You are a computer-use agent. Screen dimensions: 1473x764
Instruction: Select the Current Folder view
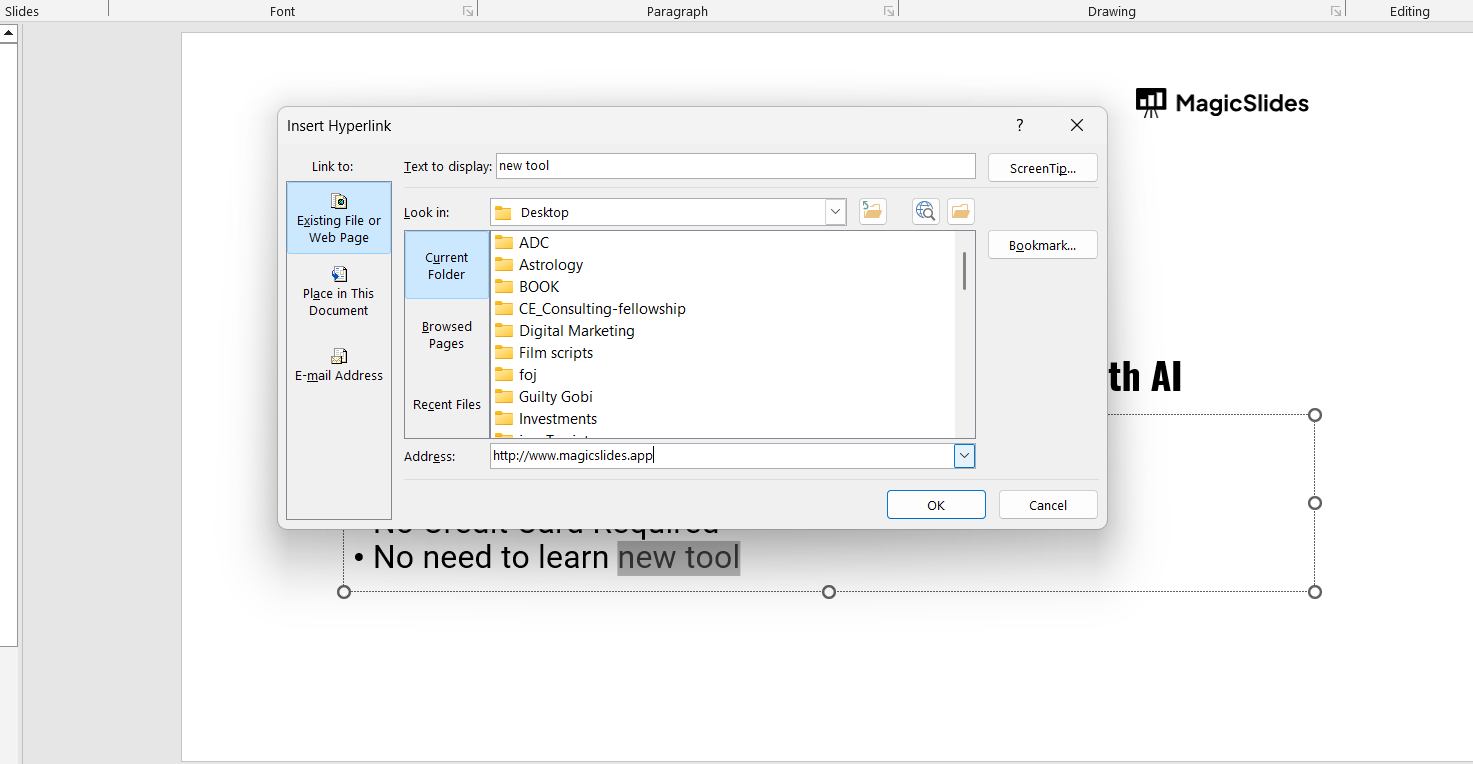[446, 265]
